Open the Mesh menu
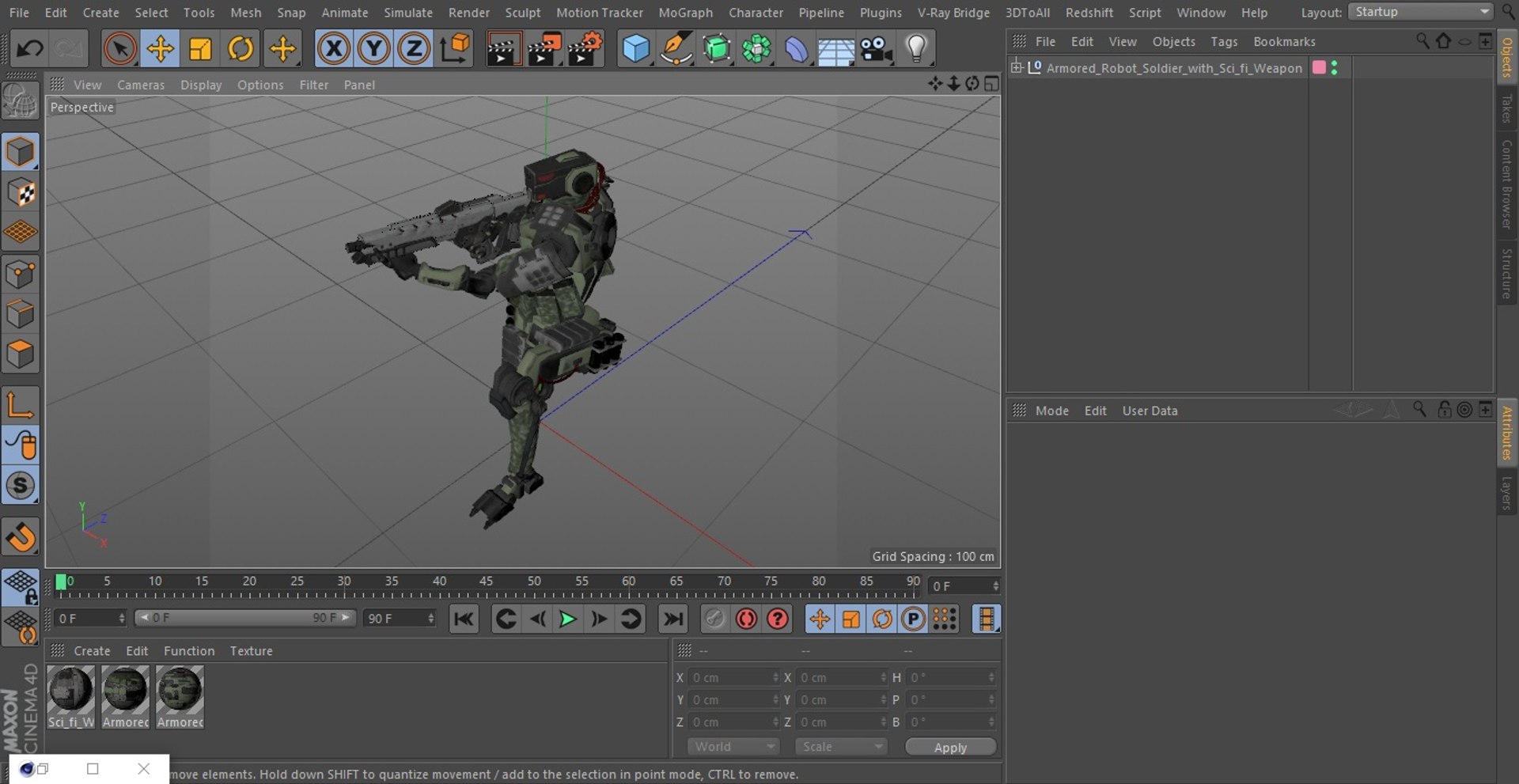 click(245, 13)
